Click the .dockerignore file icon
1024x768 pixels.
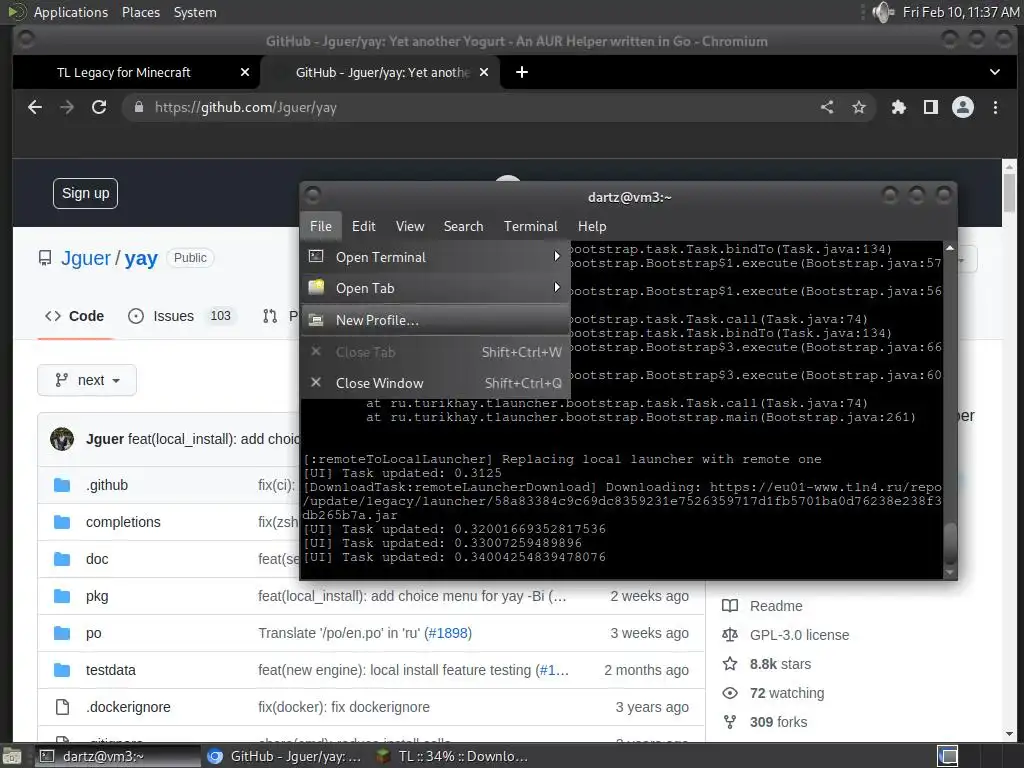[62, 707]
